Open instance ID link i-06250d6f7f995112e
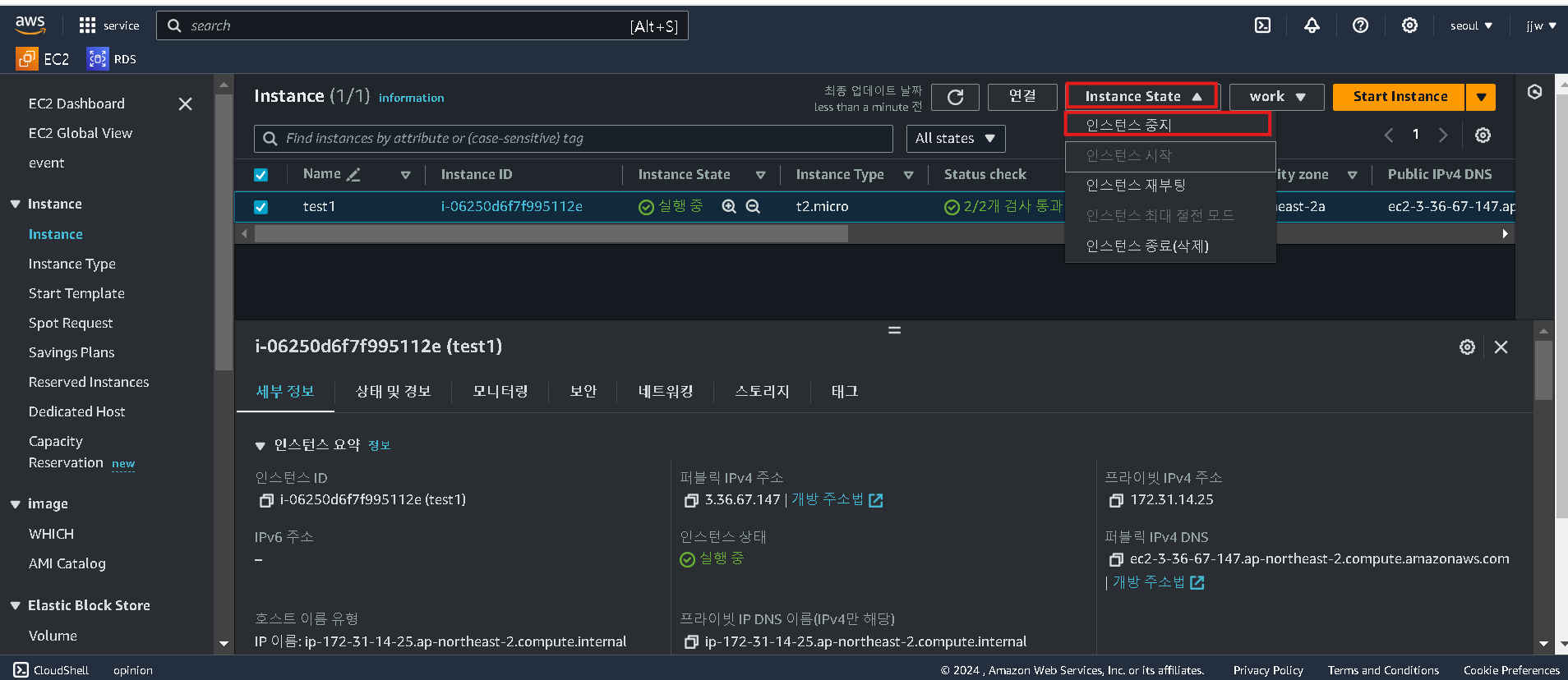 511,206
